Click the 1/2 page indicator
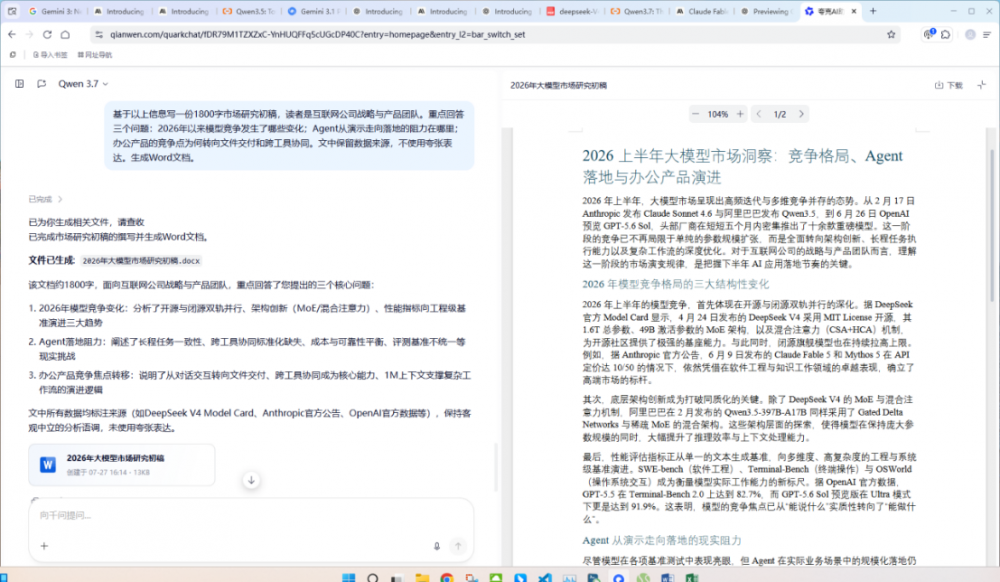 coord(780,114)
